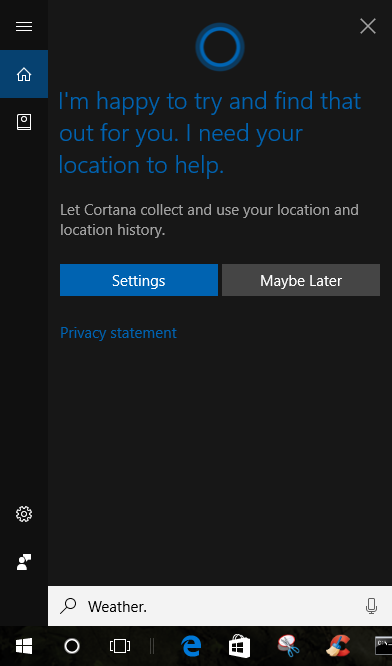The width and height of the screenshot is (392, 666).
Task: Close the Cortana panel
Action: (x=368, y=26)
